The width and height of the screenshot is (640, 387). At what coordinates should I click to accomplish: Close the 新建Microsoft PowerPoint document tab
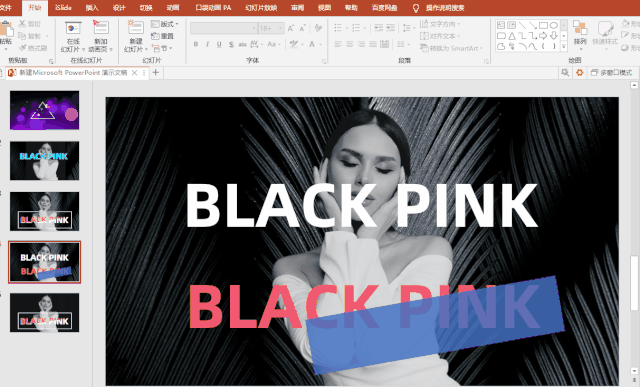point(134,73)
